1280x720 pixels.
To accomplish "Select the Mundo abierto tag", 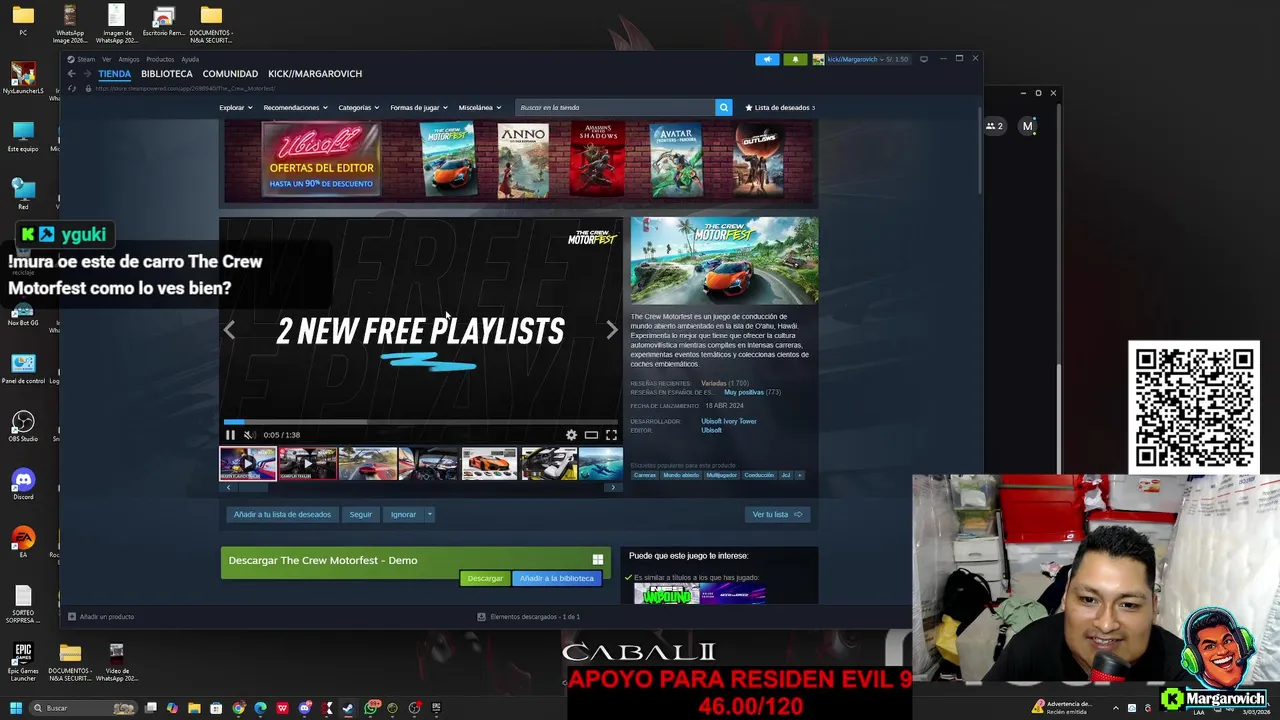I will point(681,475).
